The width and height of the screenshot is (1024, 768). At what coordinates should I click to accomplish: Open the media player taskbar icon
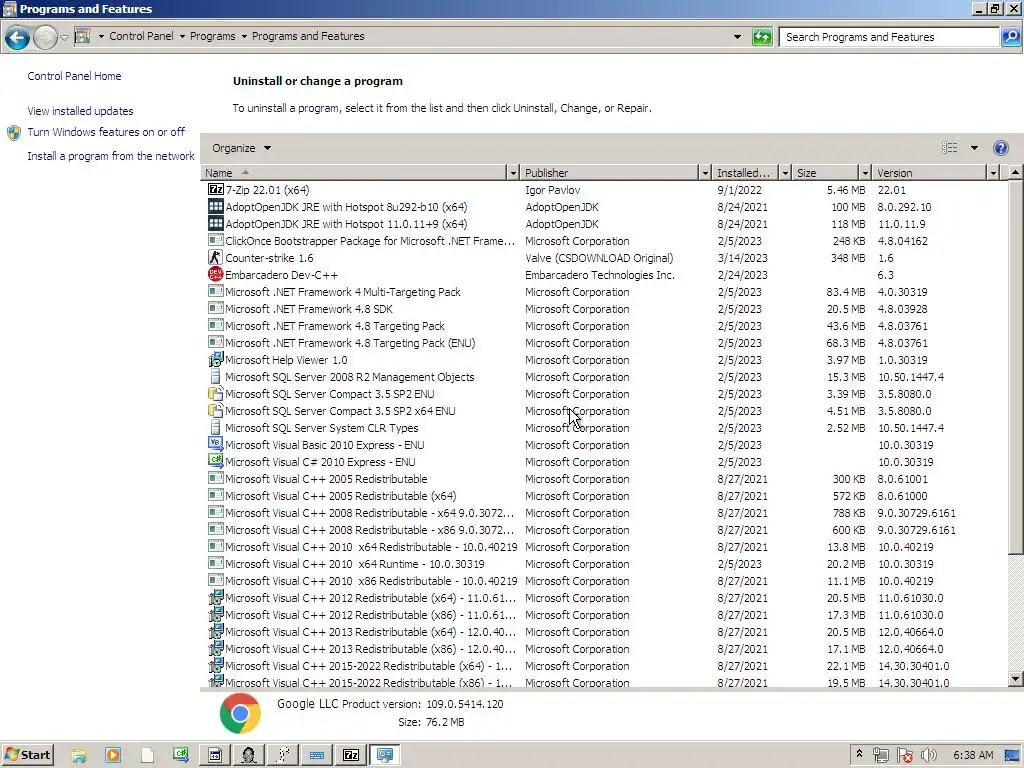[x=113, y=755]
